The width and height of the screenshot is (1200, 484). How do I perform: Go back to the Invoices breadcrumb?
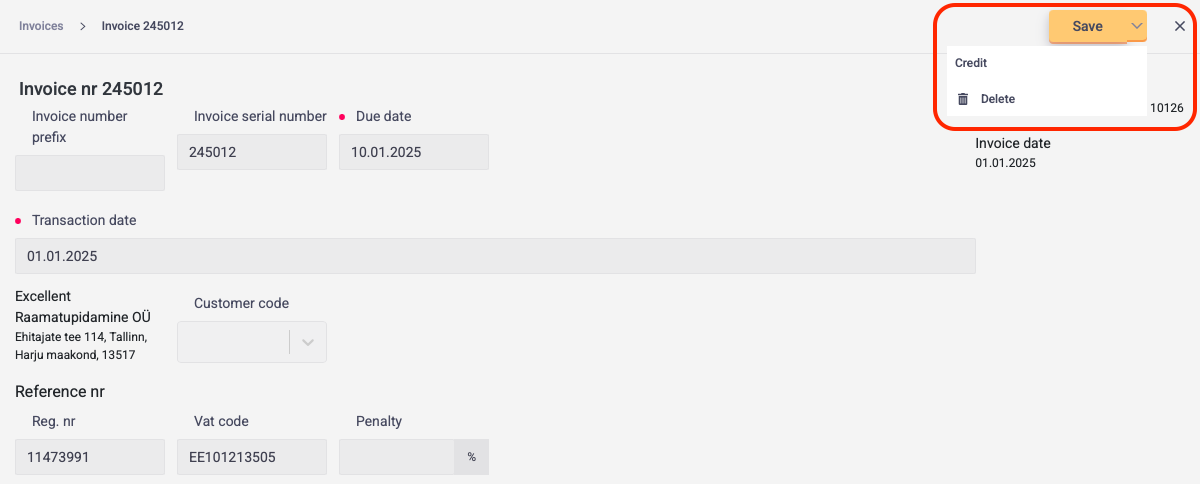(x=41, y=26)
